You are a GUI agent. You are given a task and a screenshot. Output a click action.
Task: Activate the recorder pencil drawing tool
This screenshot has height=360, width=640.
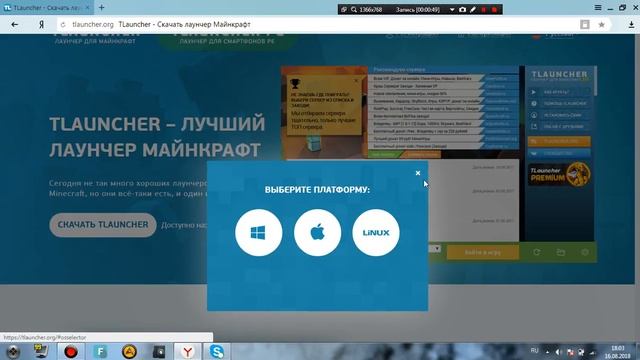[x=473, y=9]
